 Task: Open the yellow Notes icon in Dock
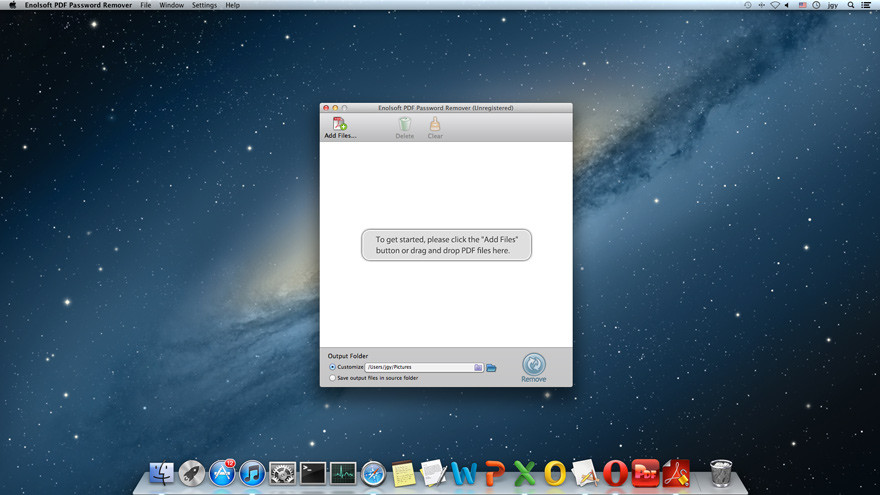coord(404,473)
